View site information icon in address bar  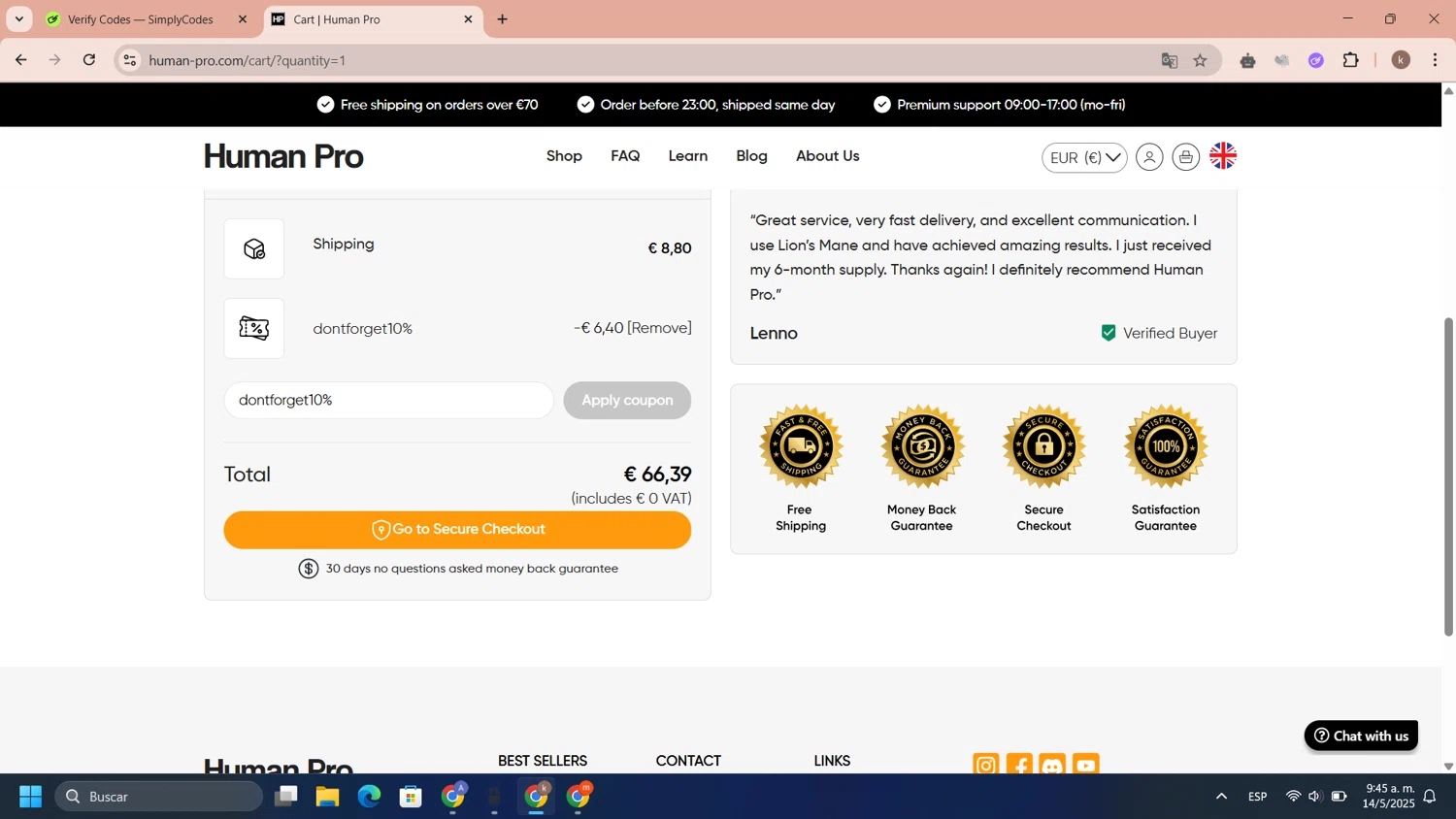[129, 60]
